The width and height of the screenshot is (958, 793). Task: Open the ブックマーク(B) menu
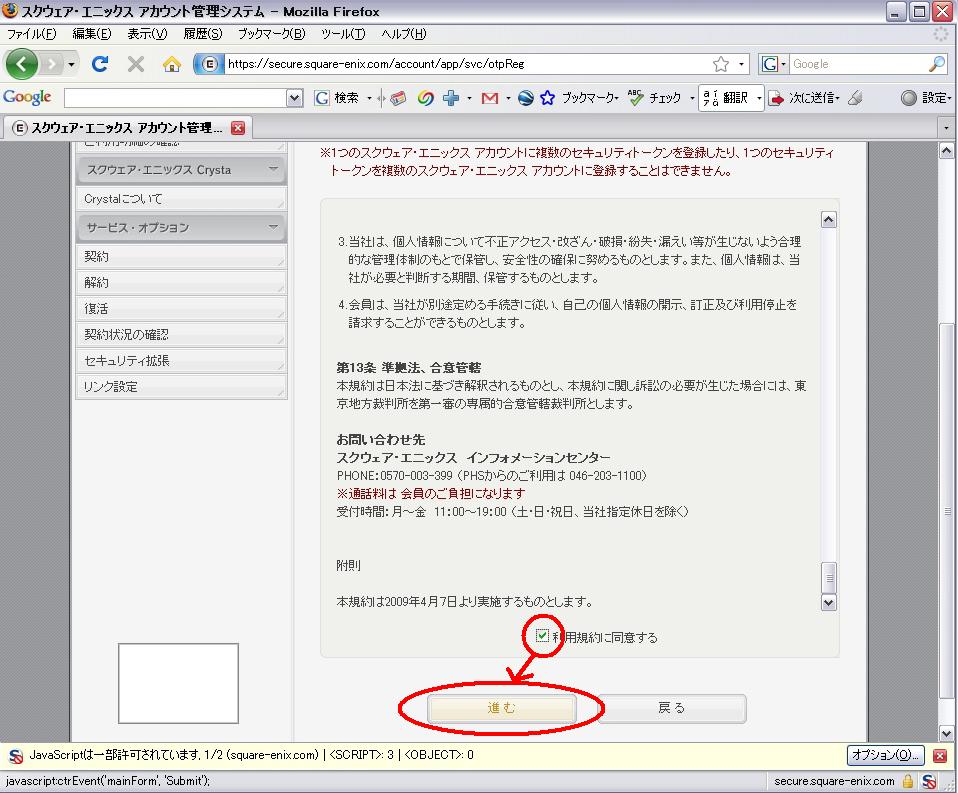click(271, 34)
